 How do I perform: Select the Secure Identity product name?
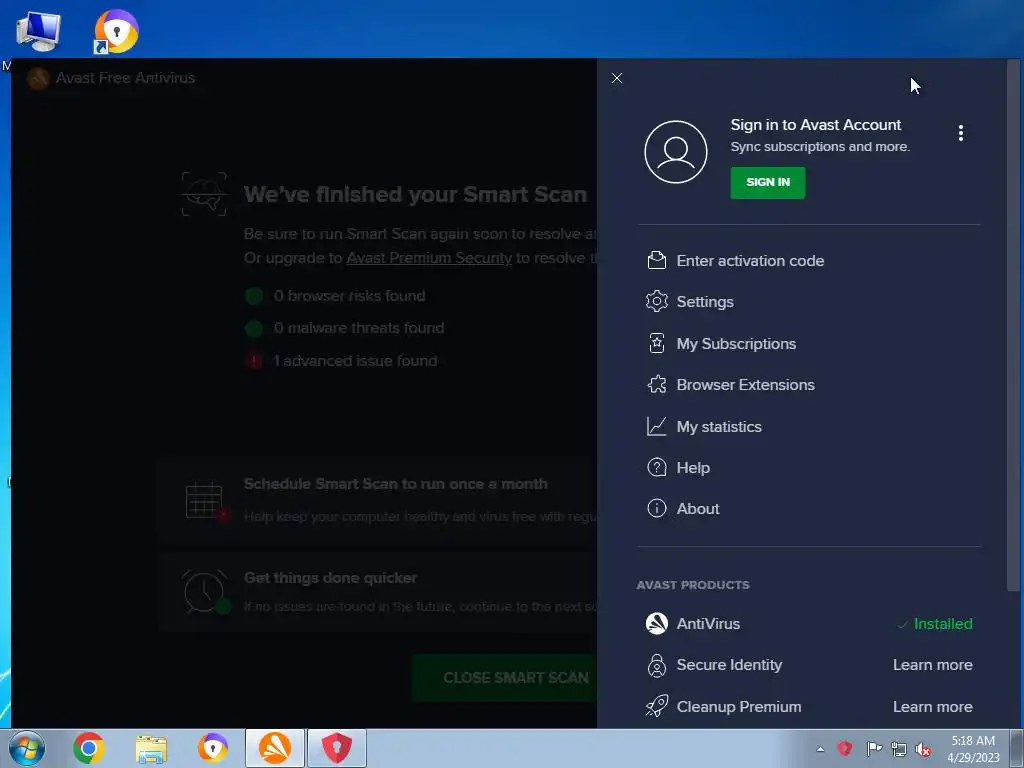[729, 665]
